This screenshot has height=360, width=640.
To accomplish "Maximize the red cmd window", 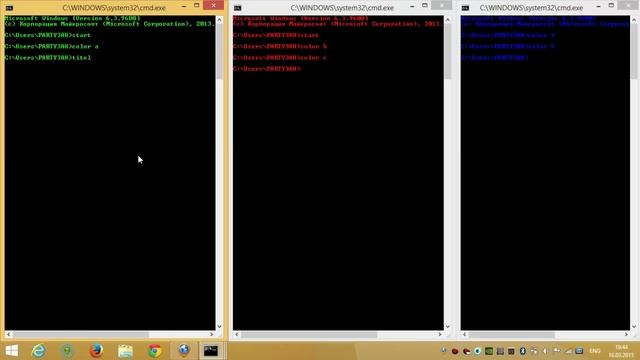I will 424,5.
